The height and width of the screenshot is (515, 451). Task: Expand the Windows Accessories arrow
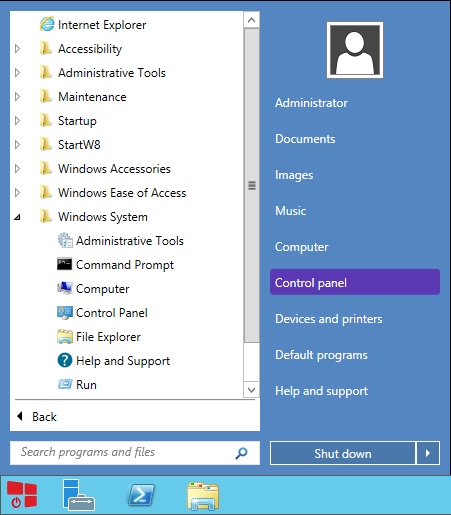[18, 169]
